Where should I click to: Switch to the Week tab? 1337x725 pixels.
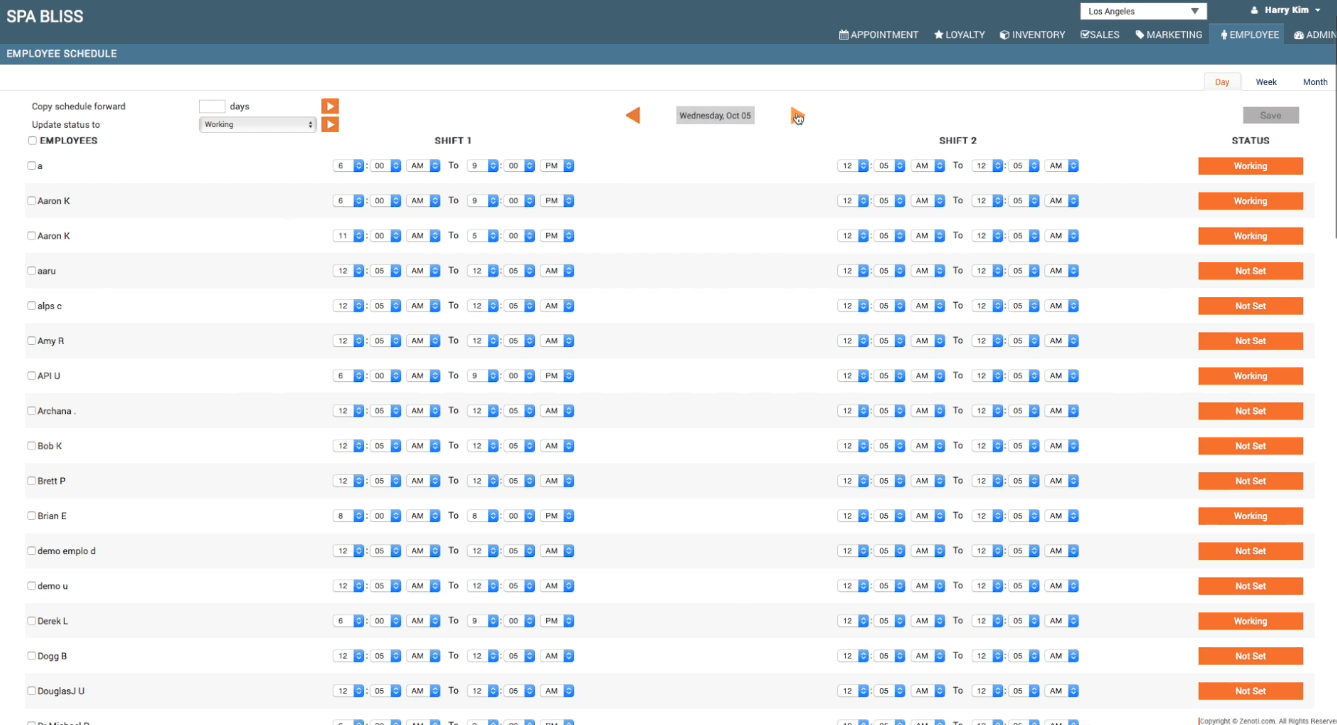tap(1266, 82)
